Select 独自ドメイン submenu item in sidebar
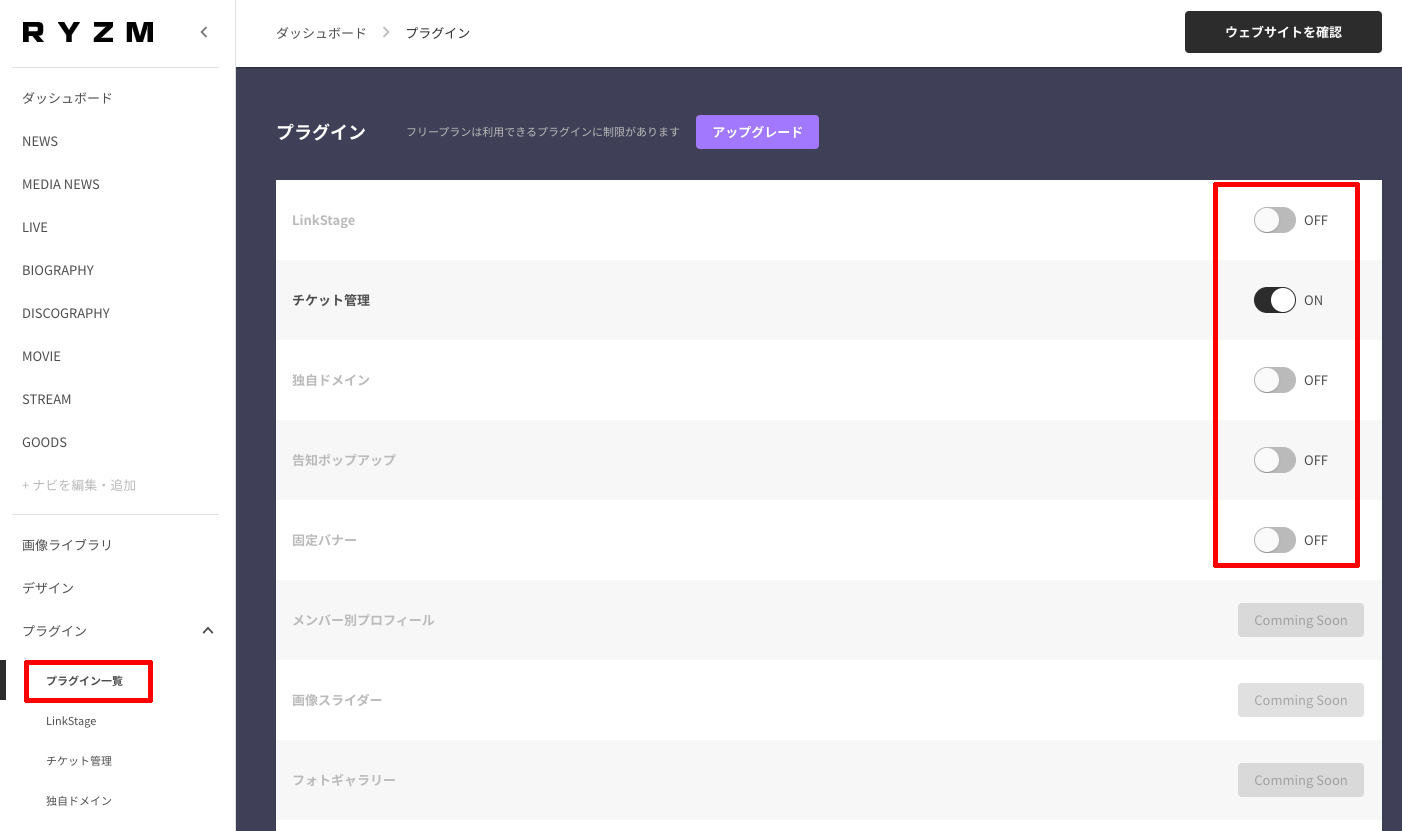1402x831 pixels. pyautogui.click(x=79, y=801)
